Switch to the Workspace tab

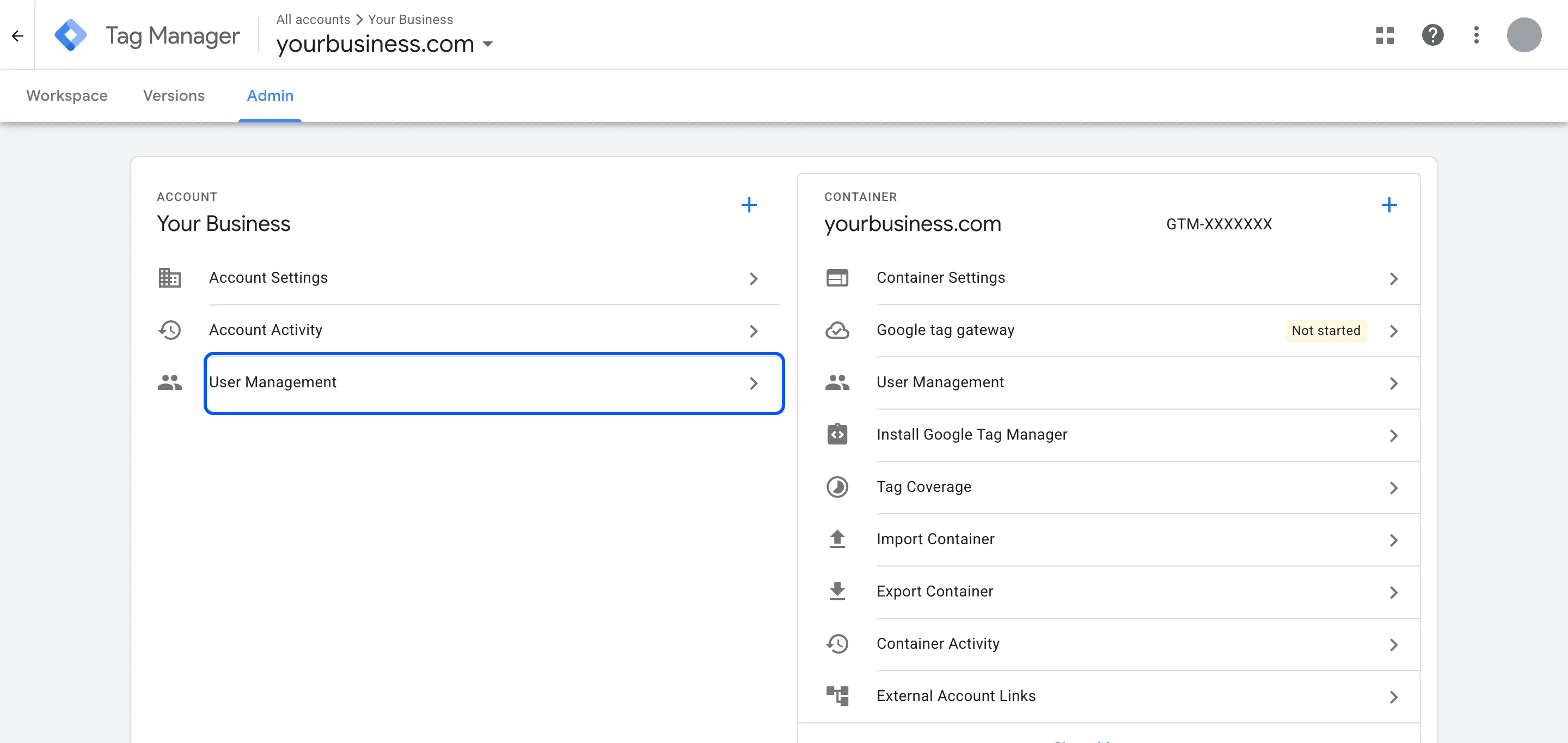pyautogui.click(x=67, y=96)
